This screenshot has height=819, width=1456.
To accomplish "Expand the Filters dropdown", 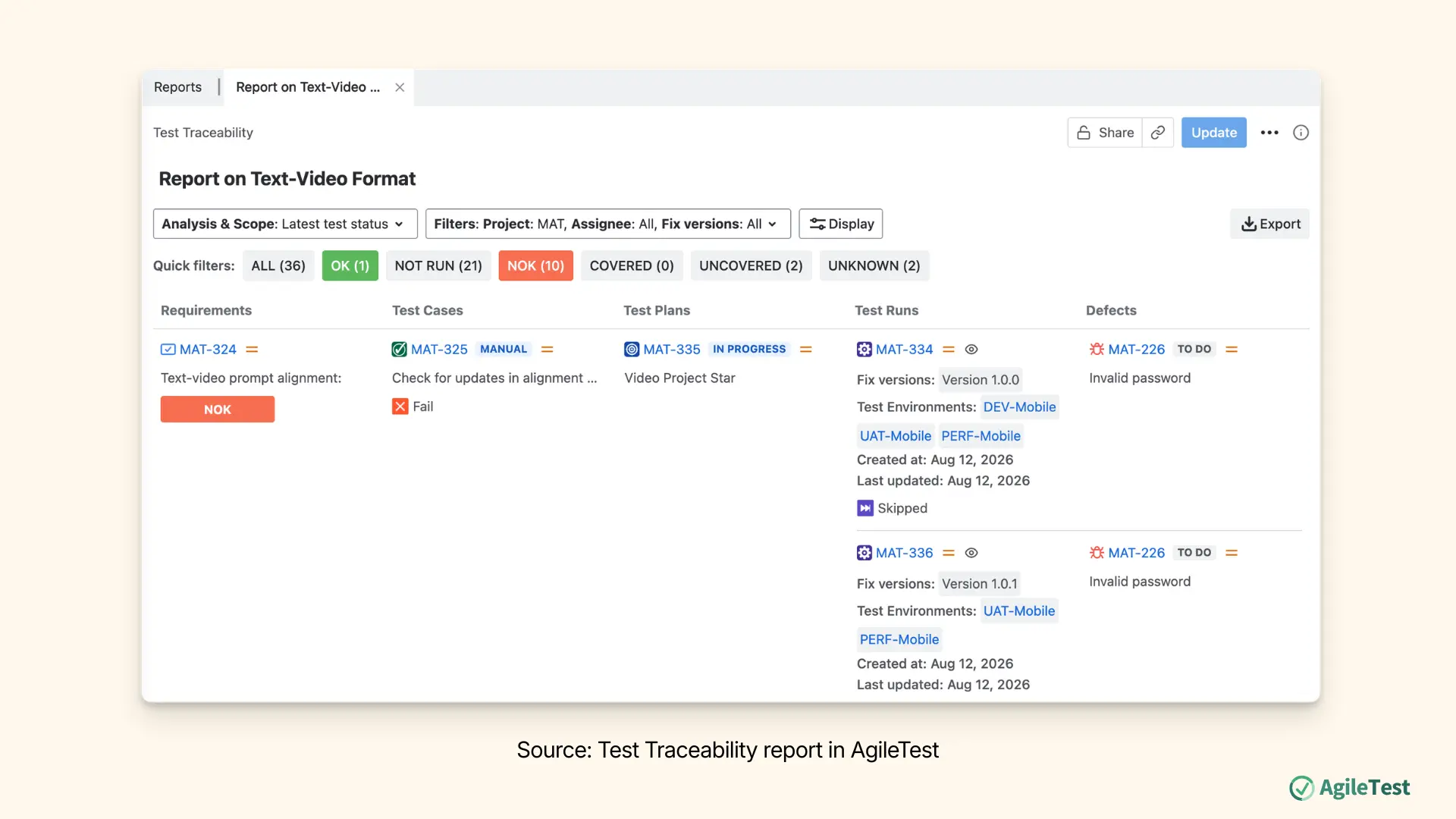I will 608,224.
